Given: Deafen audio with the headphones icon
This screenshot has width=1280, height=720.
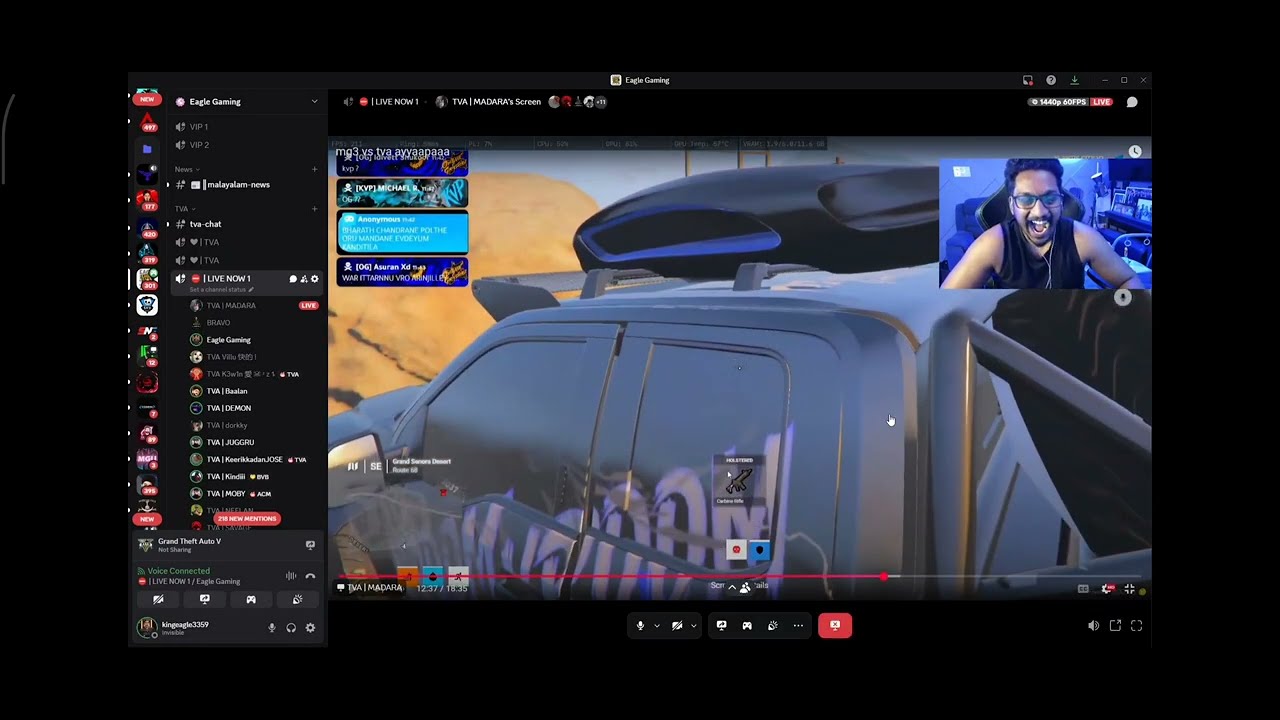Looking at the screenshot, I should click(x=291, y=628).
